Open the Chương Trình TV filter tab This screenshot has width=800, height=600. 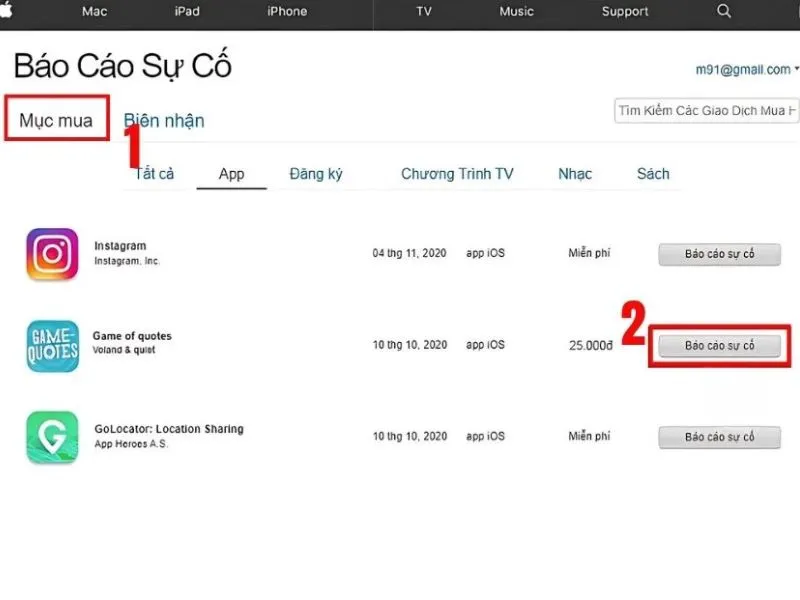(457, 174)
